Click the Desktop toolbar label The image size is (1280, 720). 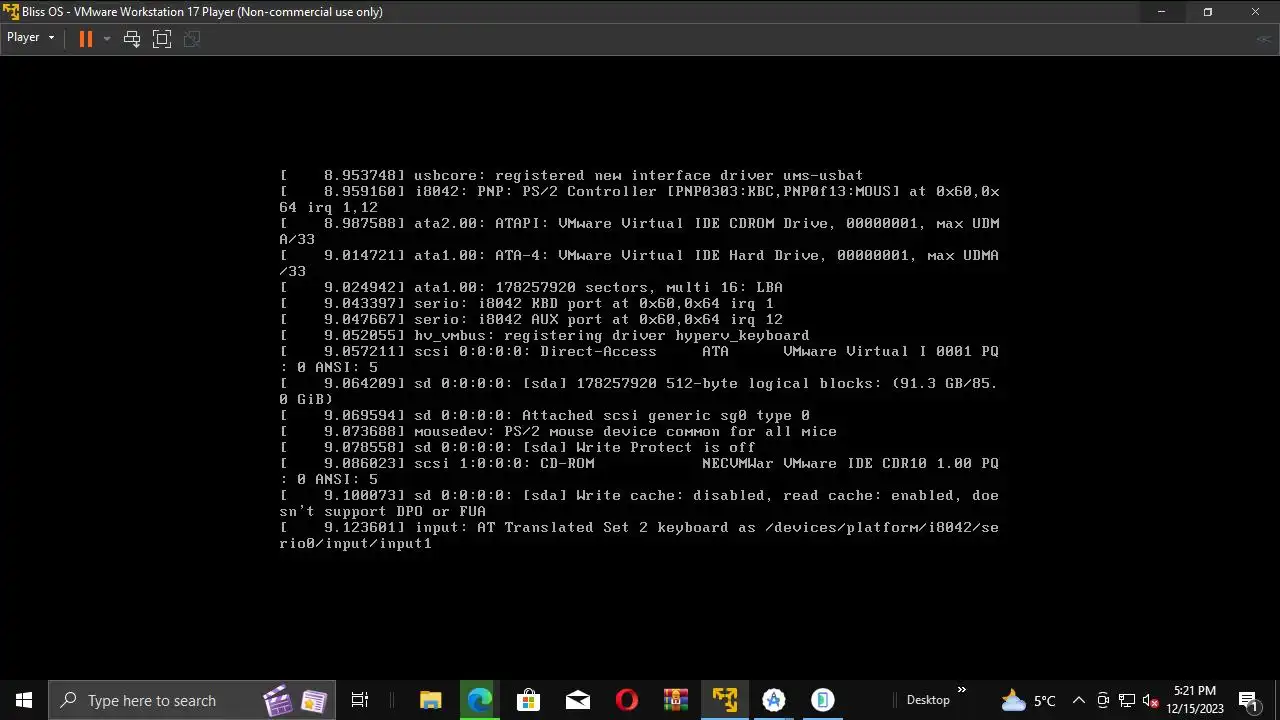click(x=928, y=700)
